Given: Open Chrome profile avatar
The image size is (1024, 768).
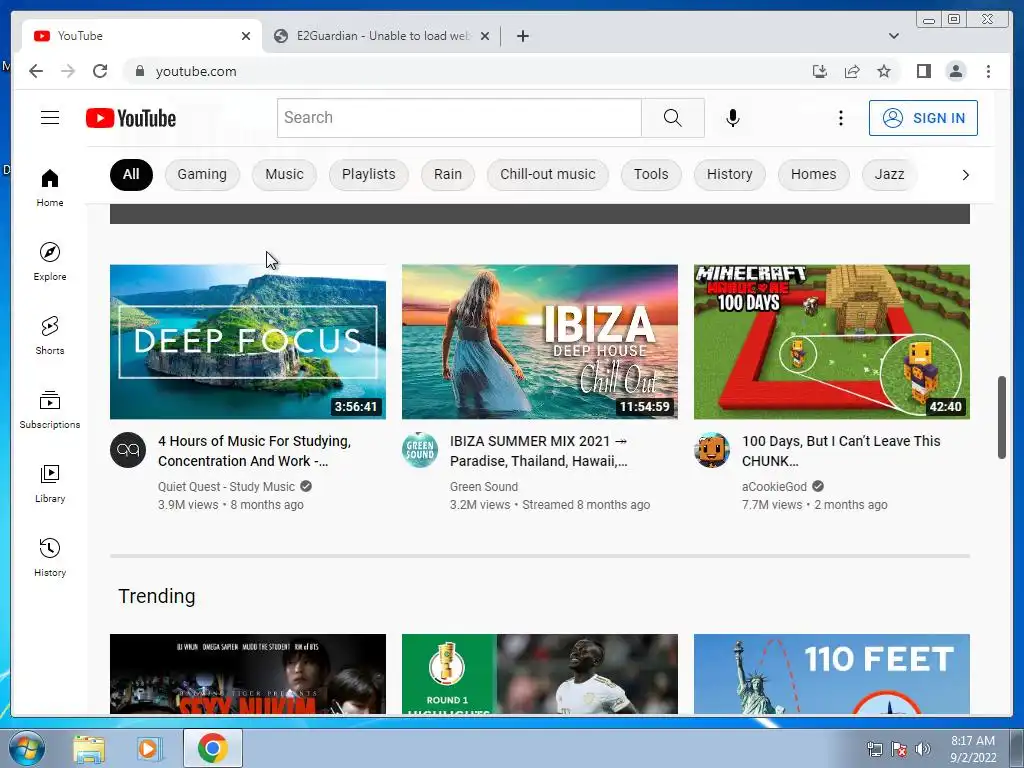Looking at the screenshot, I should click(x=955, y=71).
